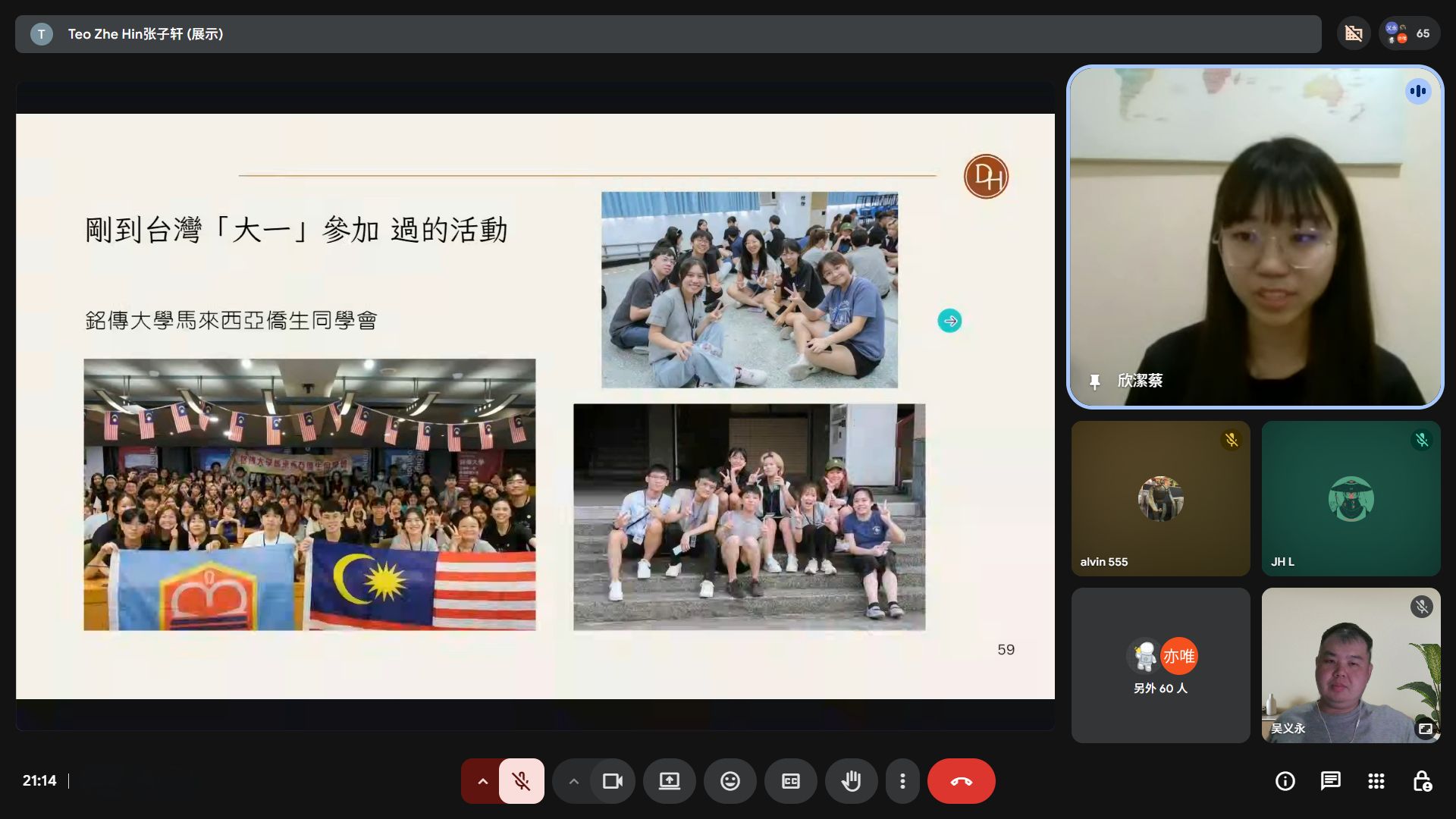Open host controls lock icon

tap(1422, 781)
